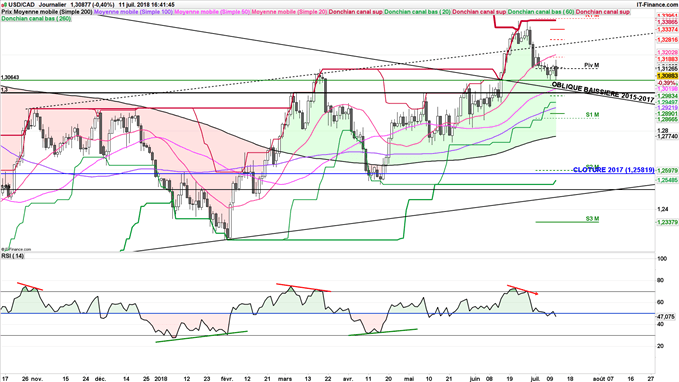The image size is (679, 382).
Task: Click the mars date on time axis
Action: [285, 378]
